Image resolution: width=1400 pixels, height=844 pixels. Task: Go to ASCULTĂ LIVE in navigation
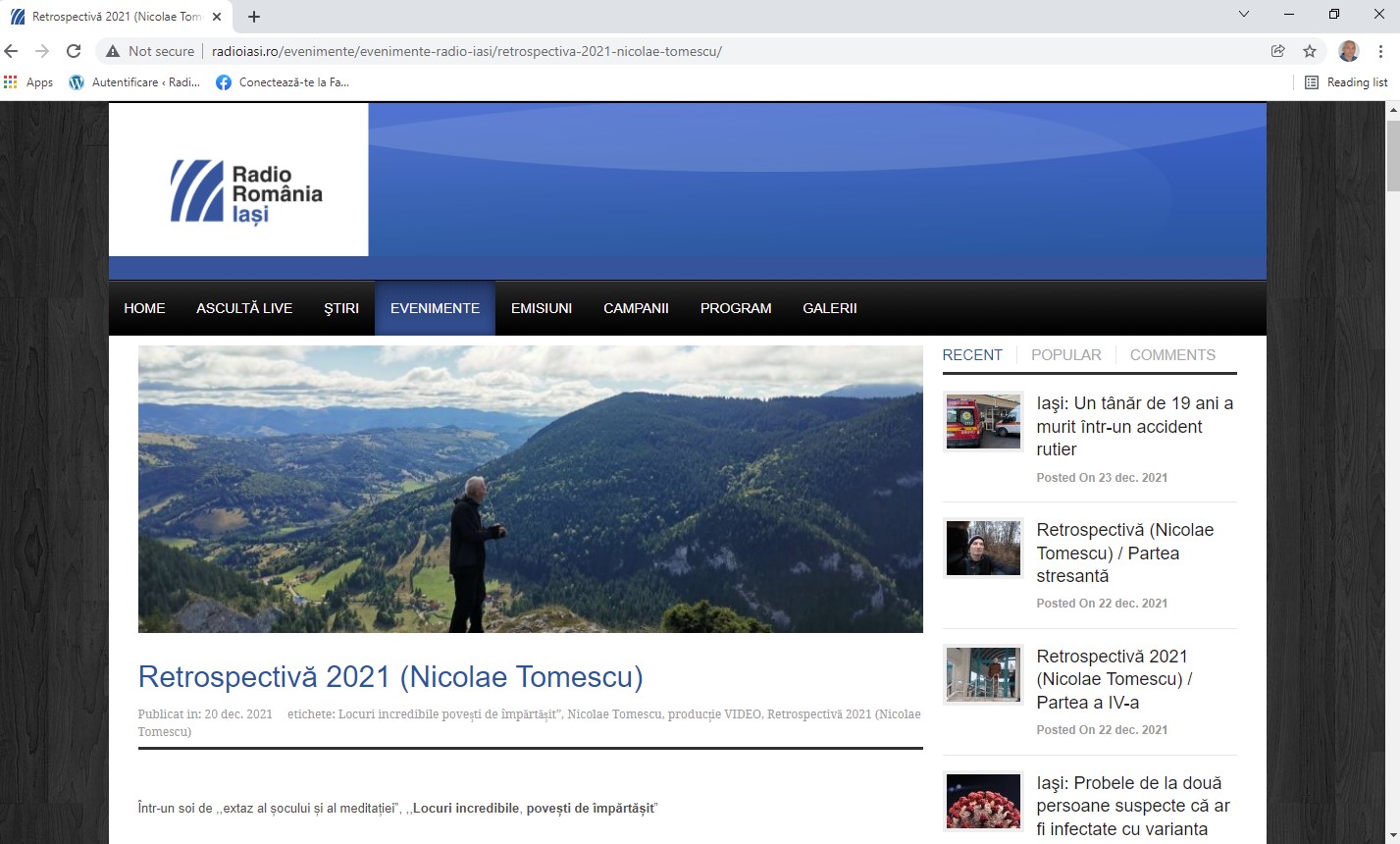coord(244,308)
